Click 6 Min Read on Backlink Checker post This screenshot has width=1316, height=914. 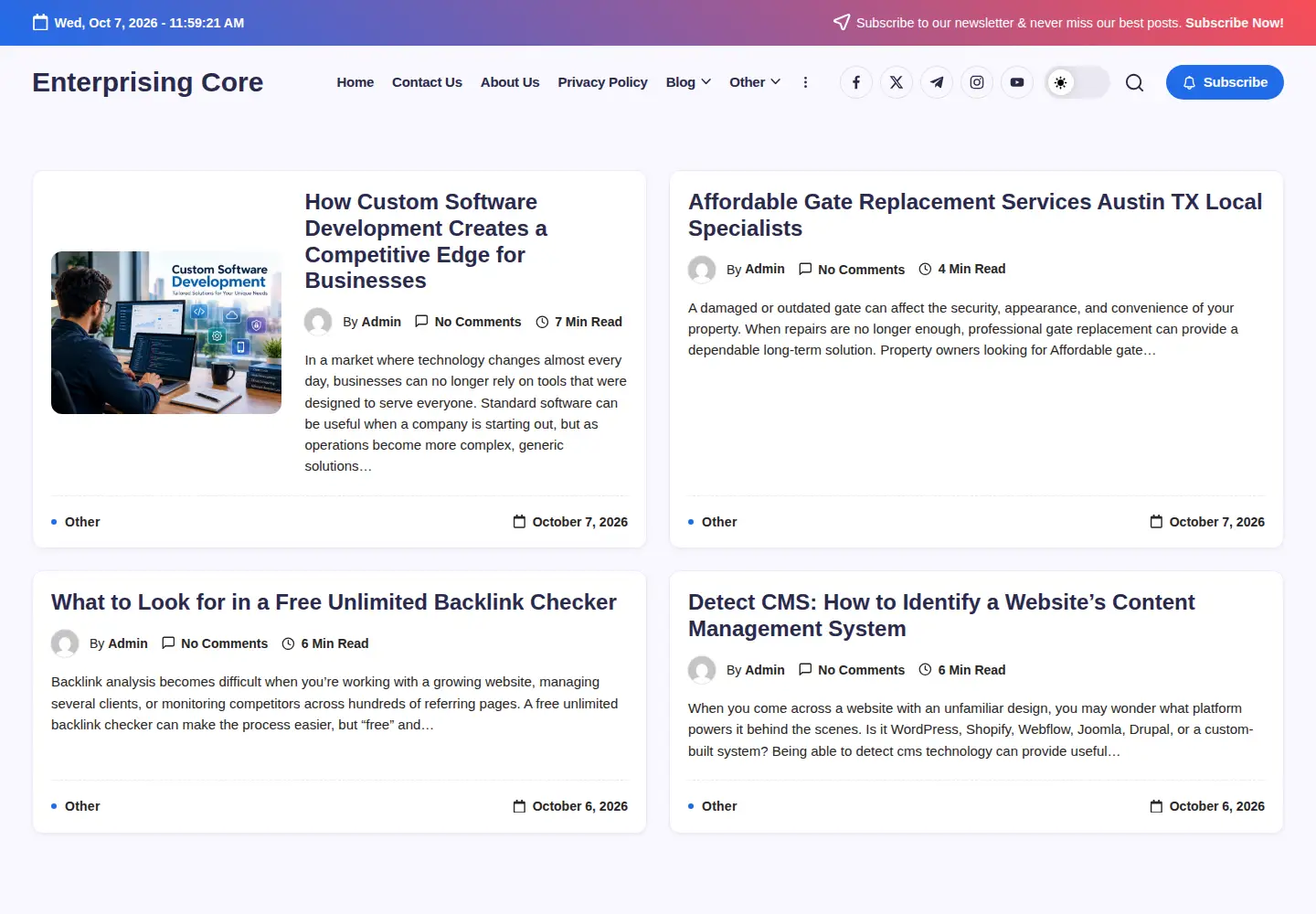pyautogui.click(x=334, y=643)
